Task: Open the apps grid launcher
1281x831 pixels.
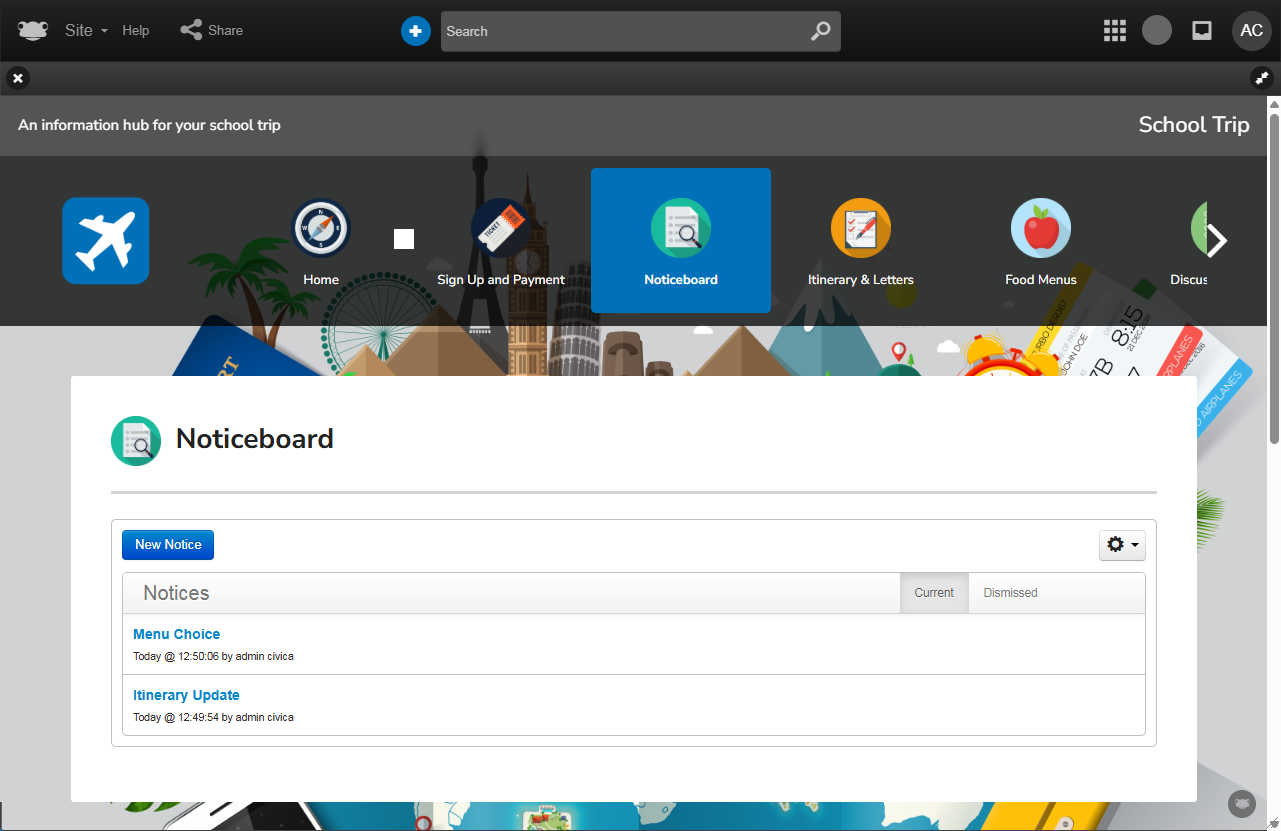Action: tap(1115, 30)
